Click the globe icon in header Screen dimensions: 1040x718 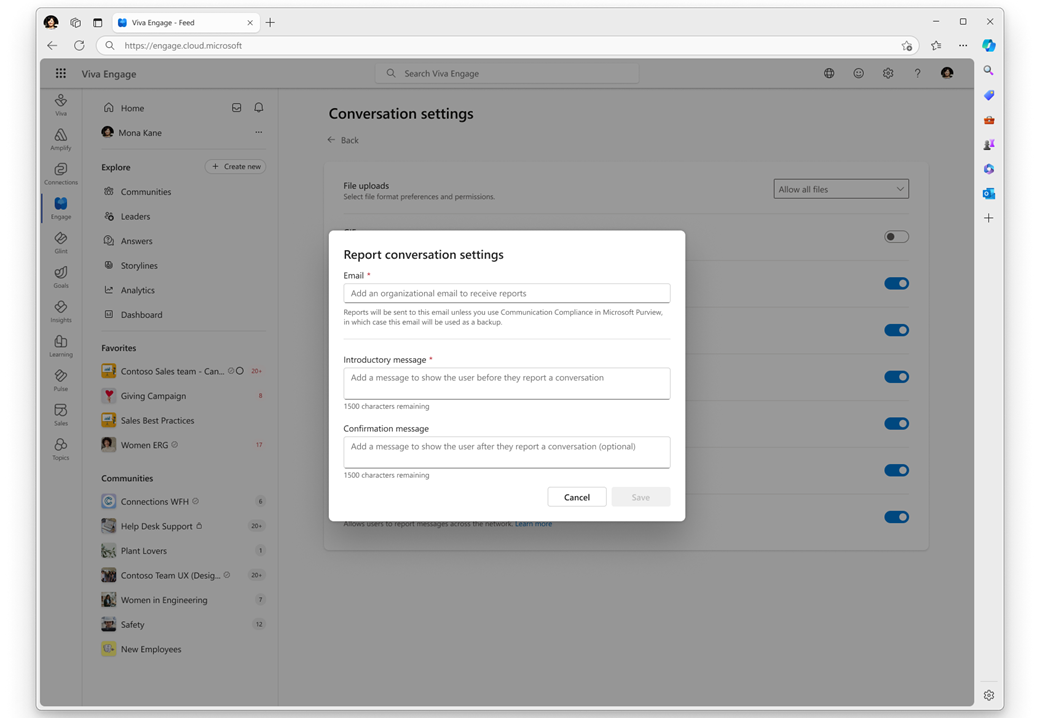[829, 73]
